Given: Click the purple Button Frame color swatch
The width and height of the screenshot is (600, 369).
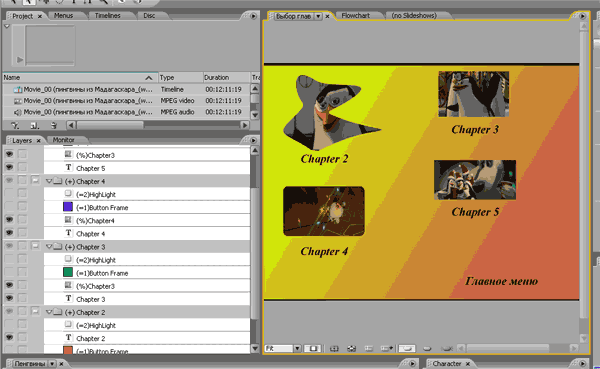Looking at the screenshot, I should (x=68, y=207).
